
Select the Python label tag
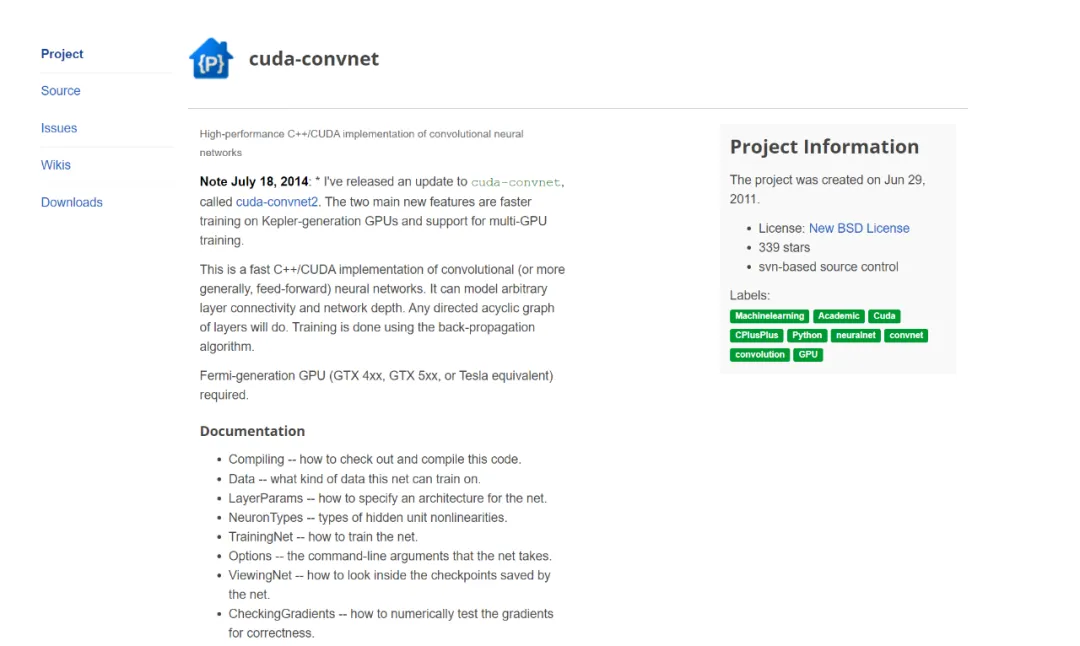tap(807, 335)
